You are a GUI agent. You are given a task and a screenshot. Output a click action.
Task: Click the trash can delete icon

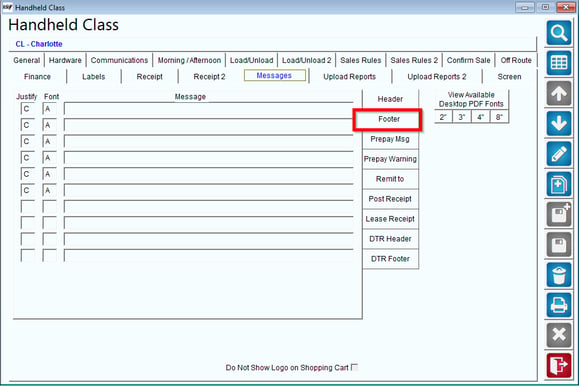[559, 275]
